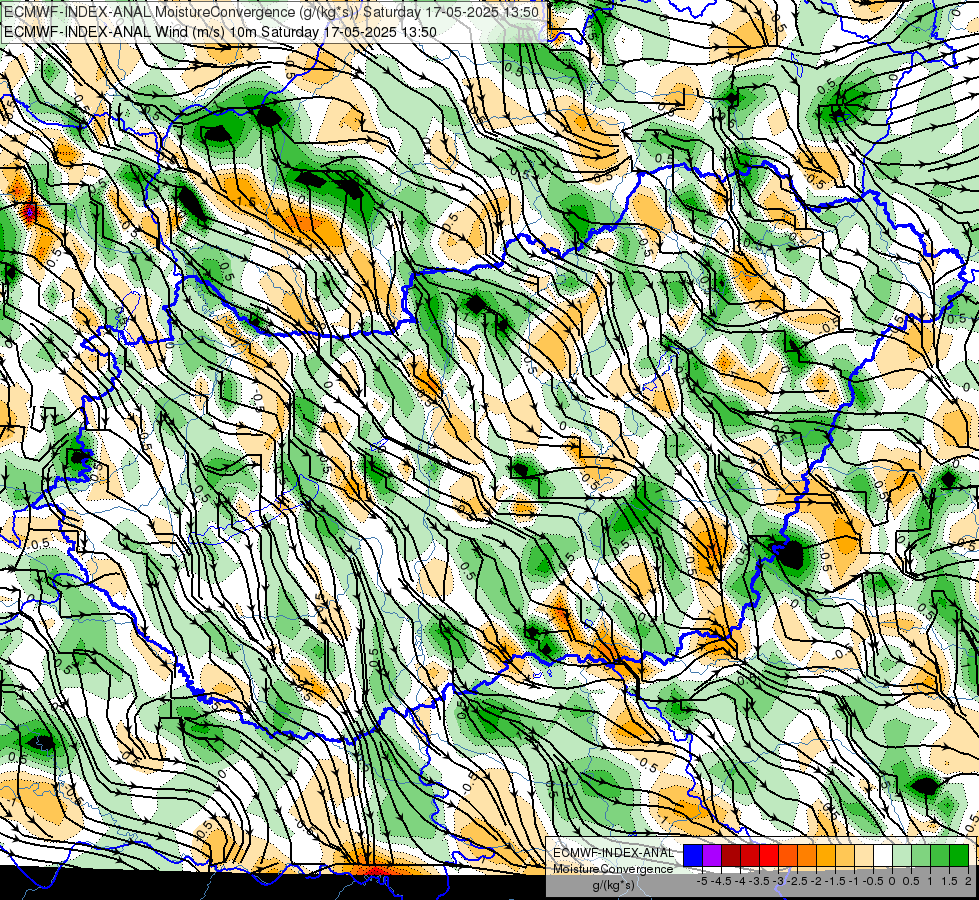Click the '0.5' legend tick label
The height and width of the screenshot is (900, 979).
tap(911, 881)
